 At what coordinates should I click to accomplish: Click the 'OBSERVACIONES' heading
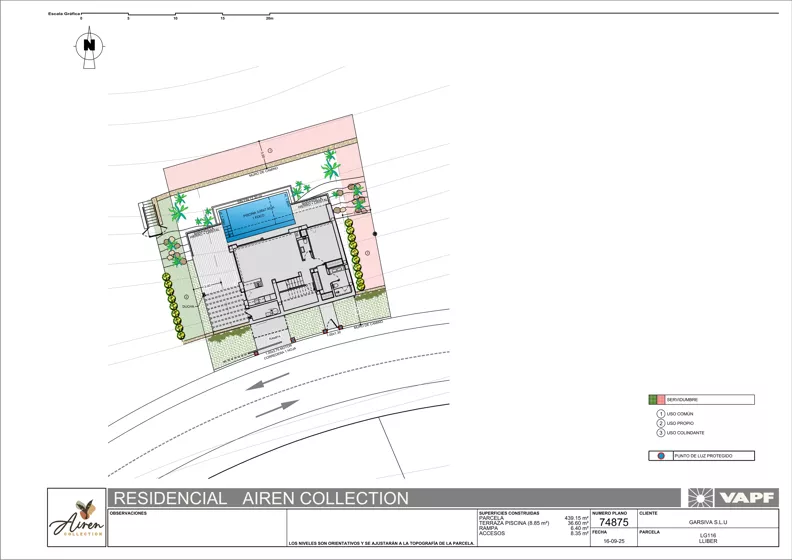(x=128, y=513)
